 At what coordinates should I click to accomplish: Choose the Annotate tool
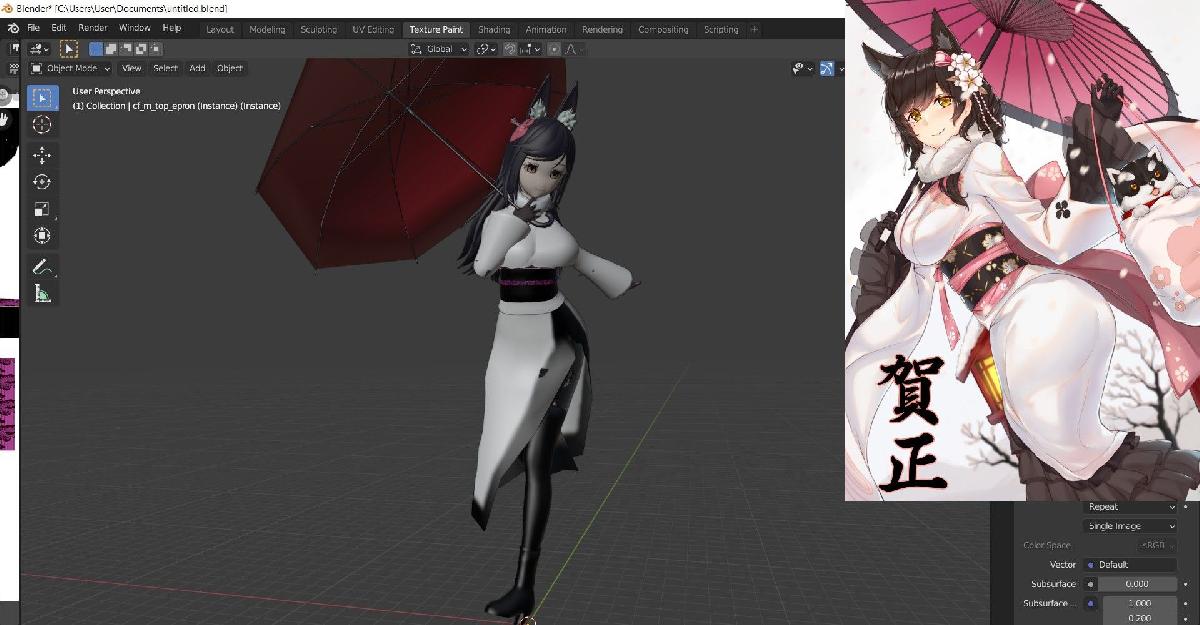[42, 267]
